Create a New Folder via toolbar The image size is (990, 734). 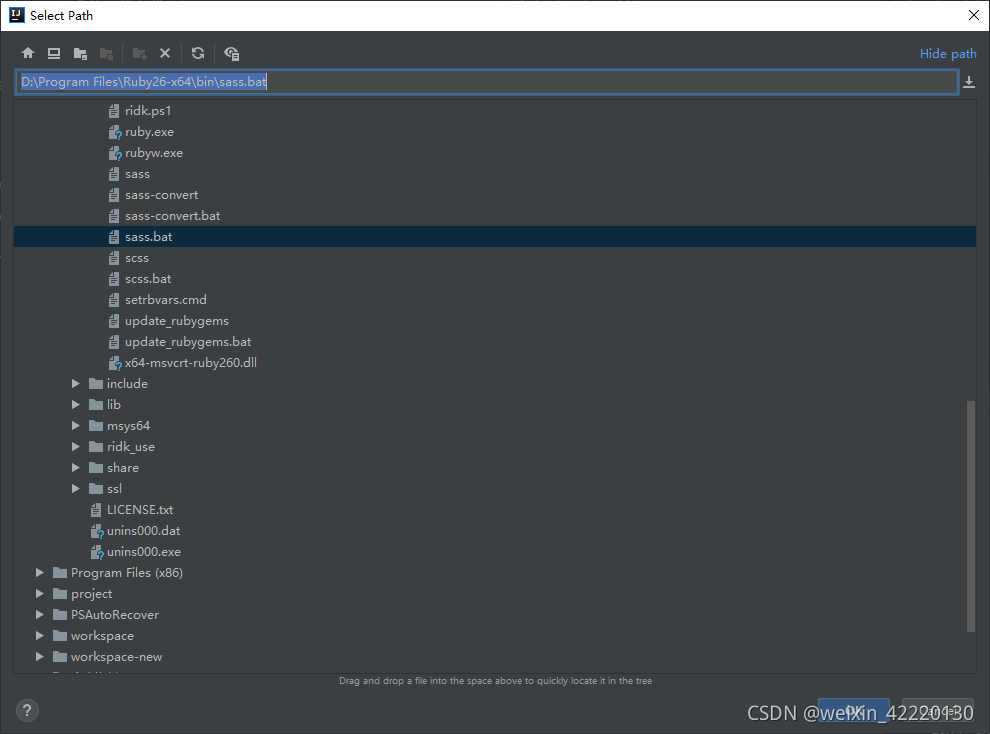click(x=140, y=53)
